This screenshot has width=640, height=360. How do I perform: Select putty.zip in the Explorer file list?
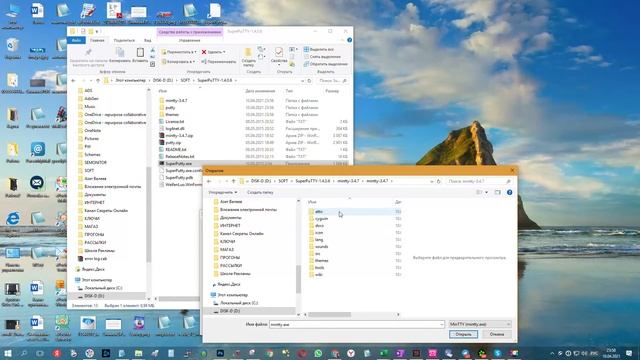coord(173,142)
